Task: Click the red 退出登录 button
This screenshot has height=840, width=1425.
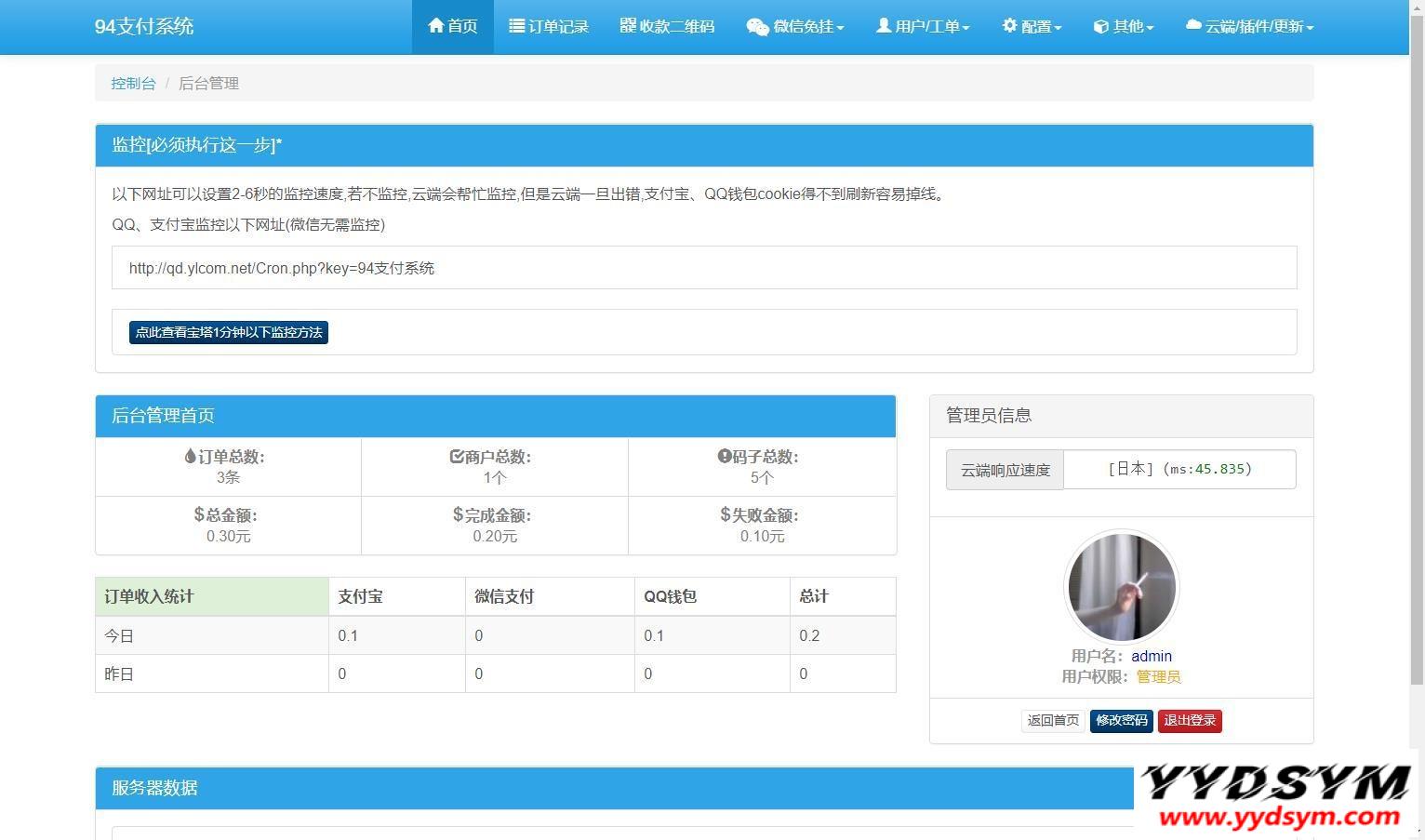Action: coord(1189,721)
